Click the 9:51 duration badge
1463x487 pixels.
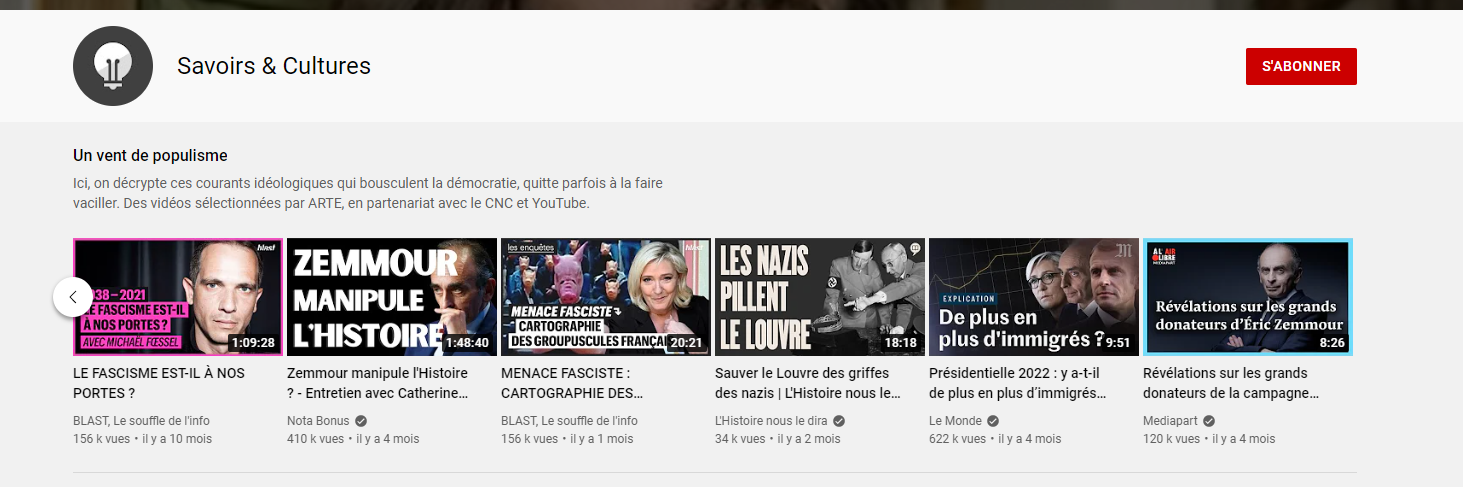coord(1119,343)
